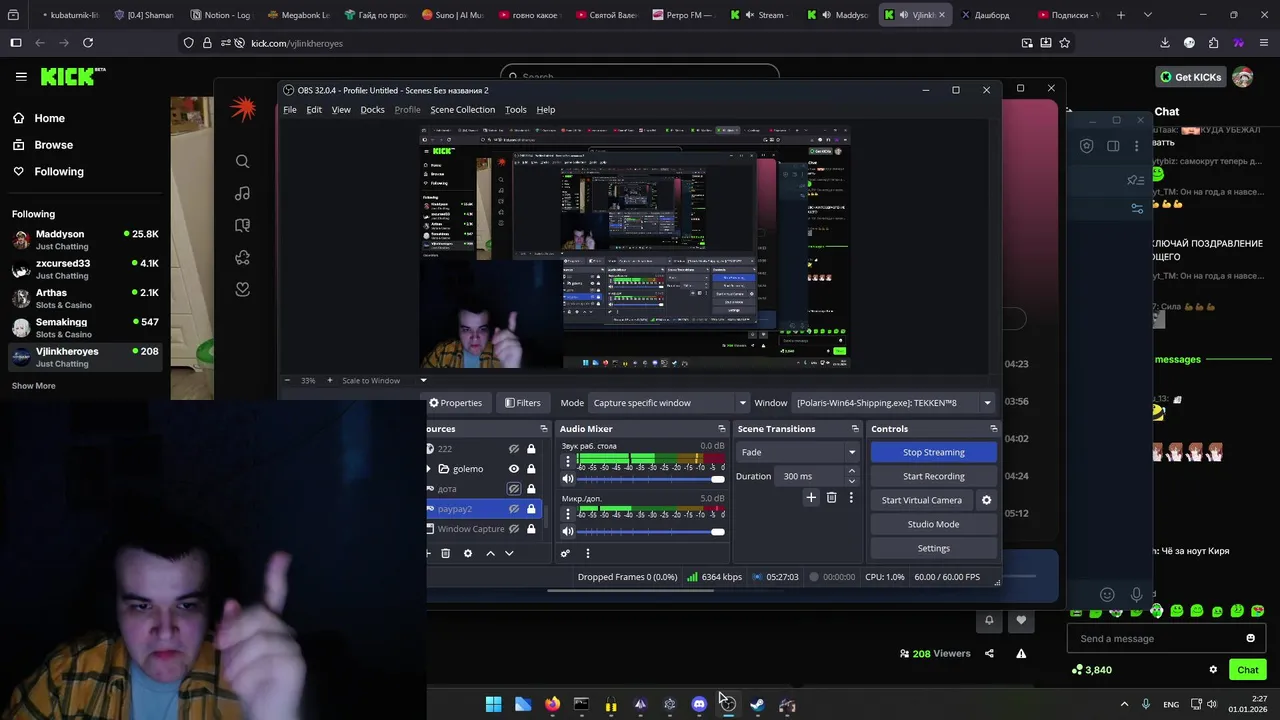Open Audio Mixer toolbar three-dot menu
Screen dimensions: 1280x720
[x=587, y=553]
